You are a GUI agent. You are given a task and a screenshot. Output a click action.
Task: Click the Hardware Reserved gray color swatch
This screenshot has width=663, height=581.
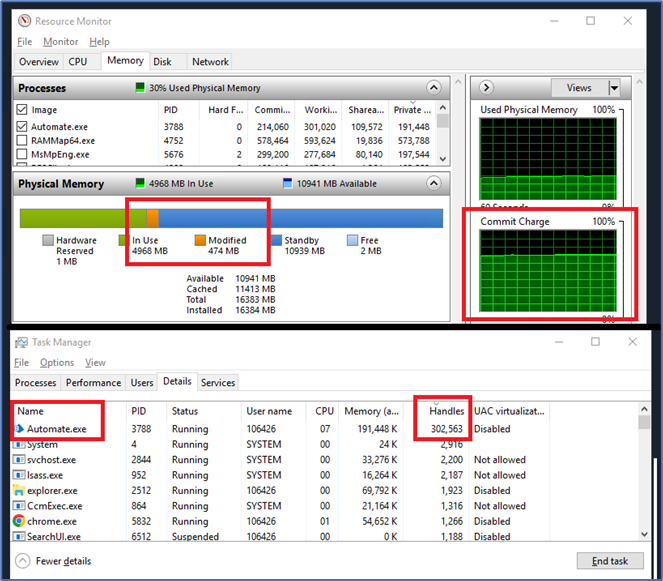point(48,240)
